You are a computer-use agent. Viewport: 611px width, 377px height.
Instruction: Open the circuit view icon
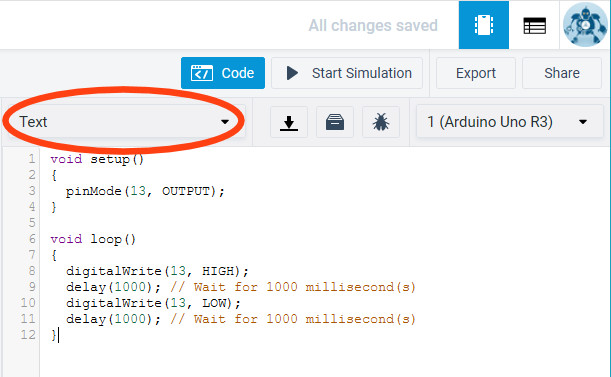coord(484,25)
